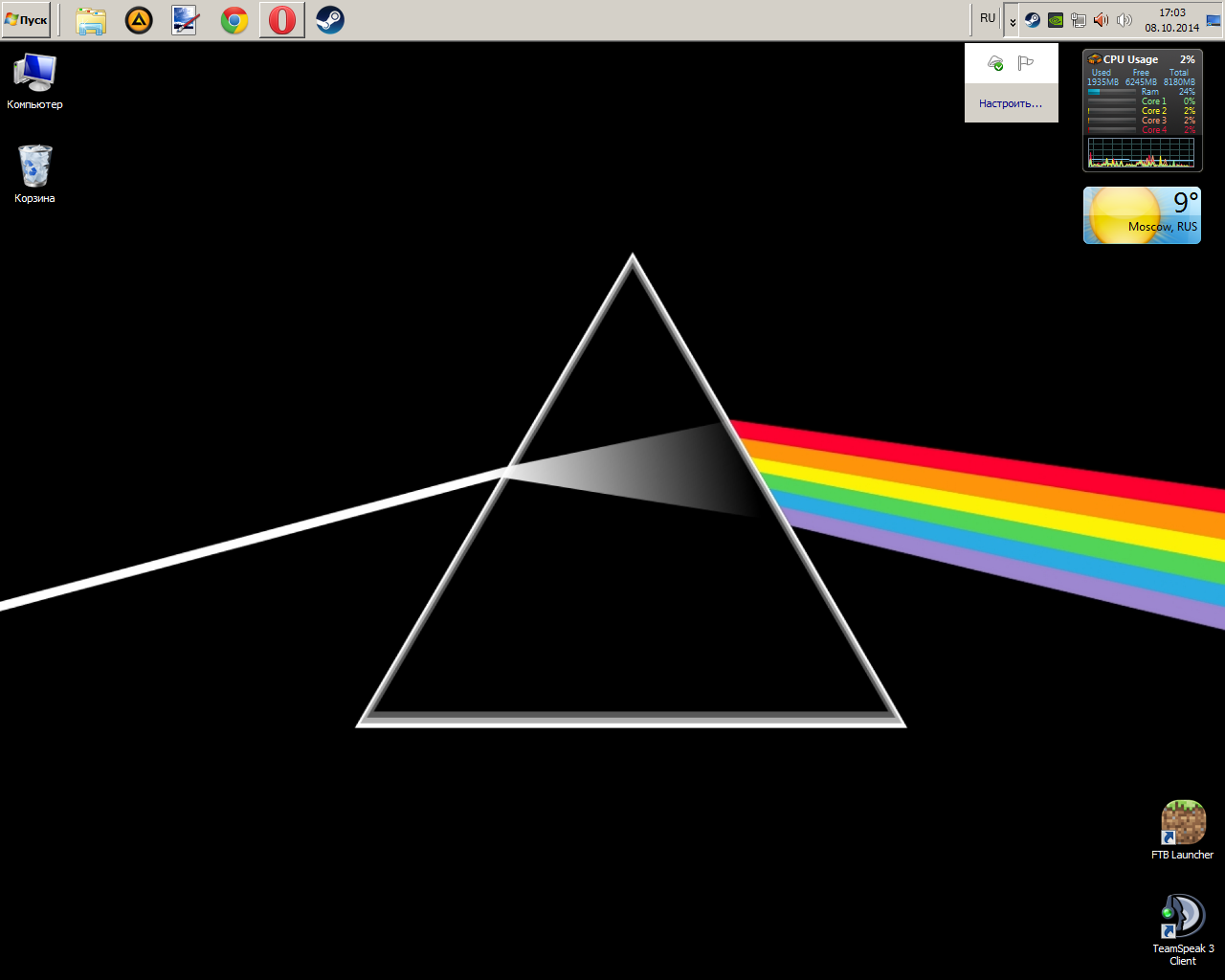This screenshot has width=1225, height=980.
Task: Launch Google Chrome from the taskbar
Action: coord(234,20)
